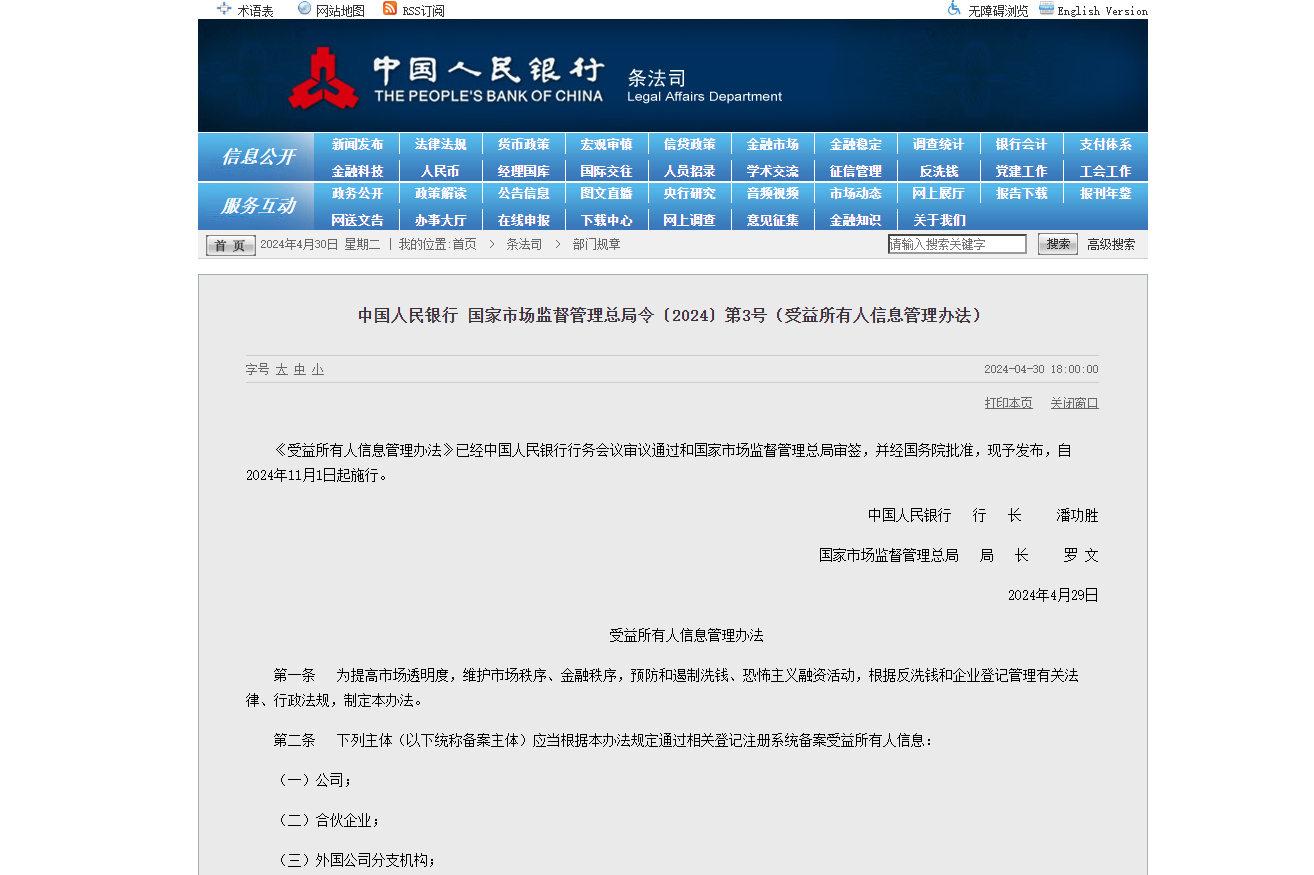Select 条法司 in the breadcrumb
The width and height of the screenshot is (1314, 875).
(524, 244)
